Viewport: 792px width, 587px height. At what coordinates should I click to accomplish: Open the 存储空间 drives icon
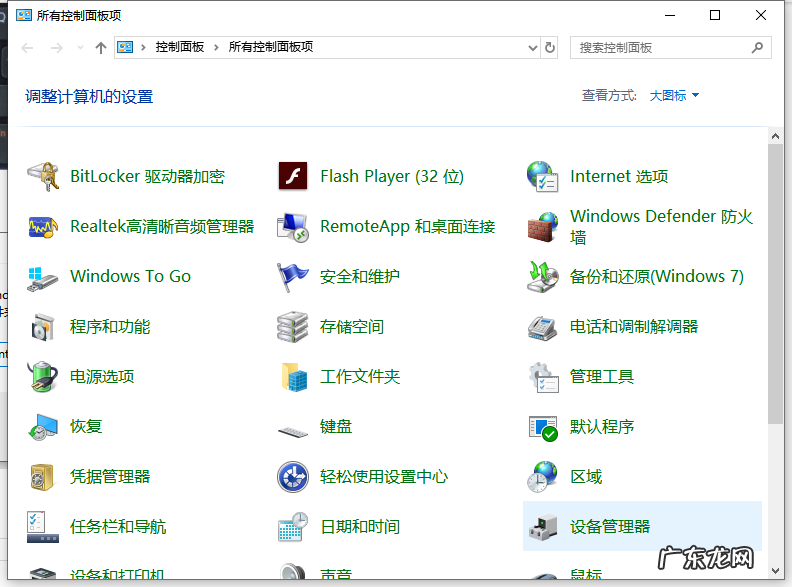coord(293,327)
